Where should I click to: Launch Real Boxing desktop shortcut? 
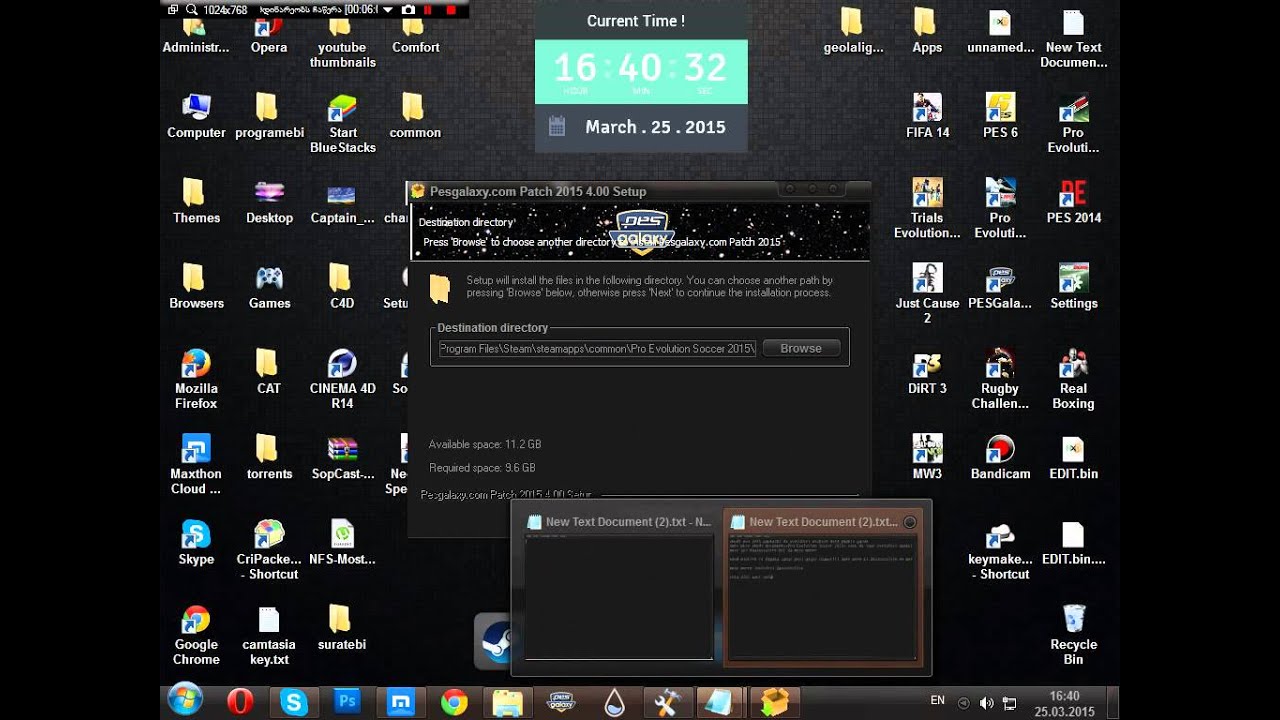coord(1073,380)
